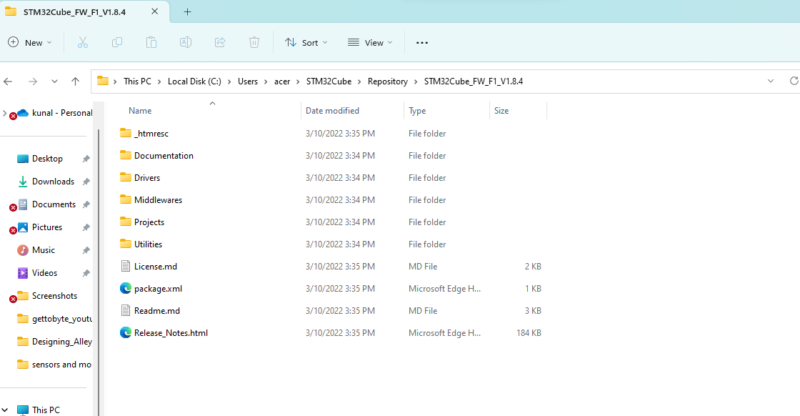Open Downloads in the quick access sidebar
Screen dimensions: 800x416
tap(53, 181)
